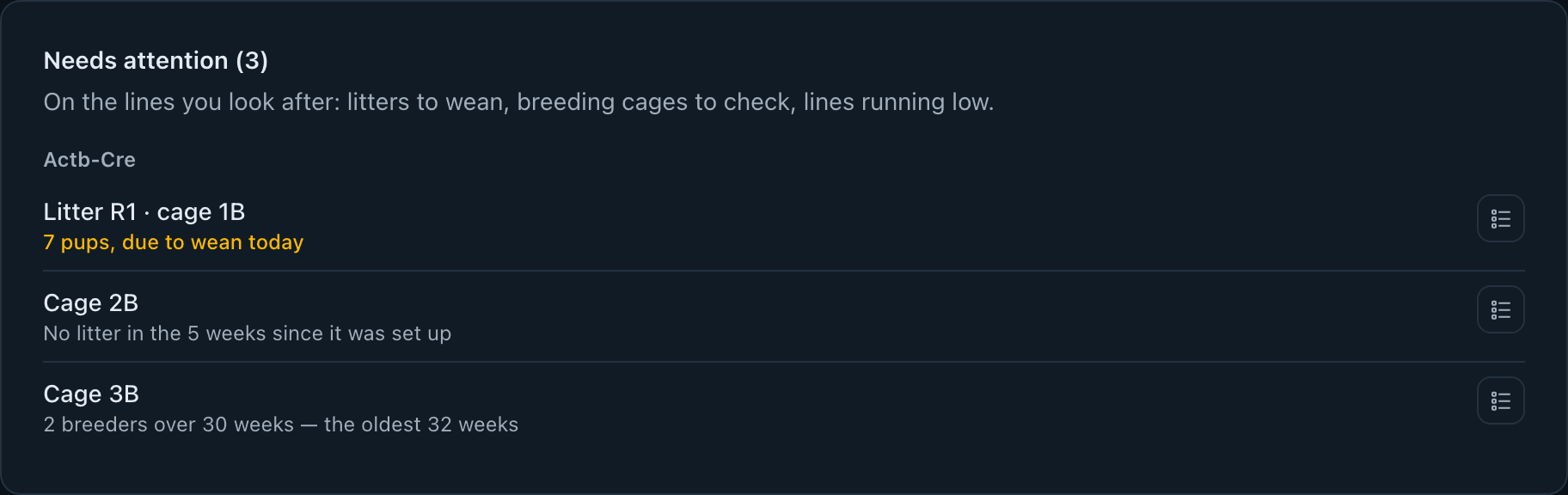
Task: Open the list icon for Litter R1
Action: click(x=1501, y=218)
